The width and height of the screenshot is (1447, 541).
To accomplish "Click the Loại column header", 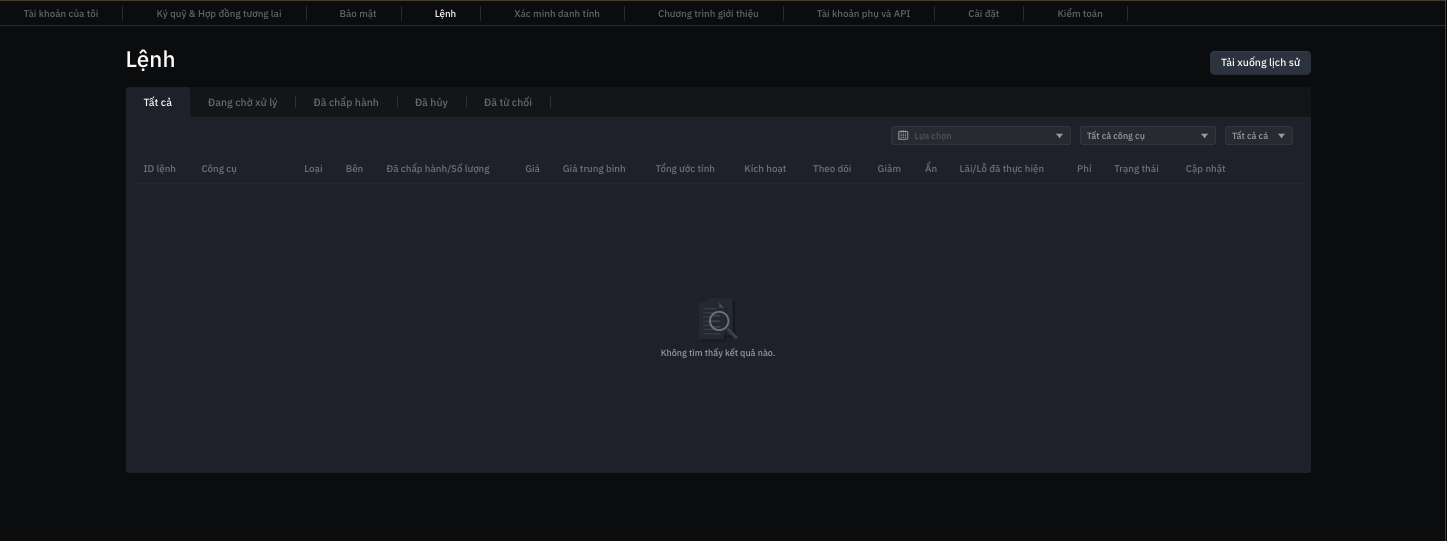I will [x=313, y=169].
